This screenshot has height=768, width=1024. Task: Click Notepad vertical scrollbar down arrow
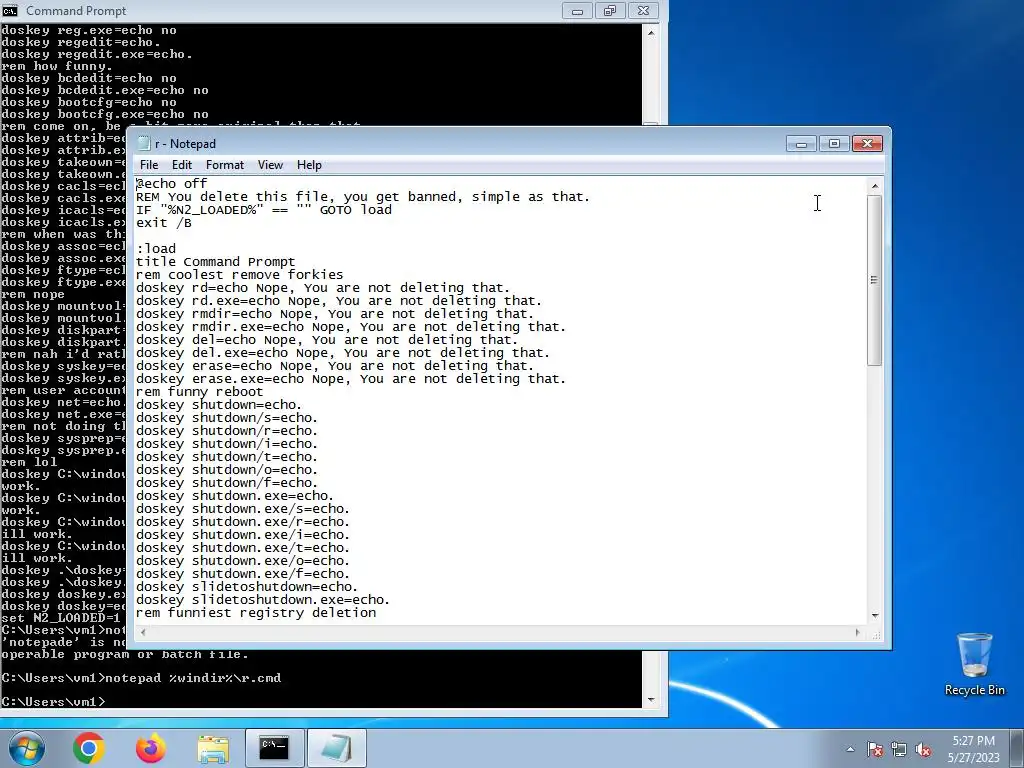[875, 615]
